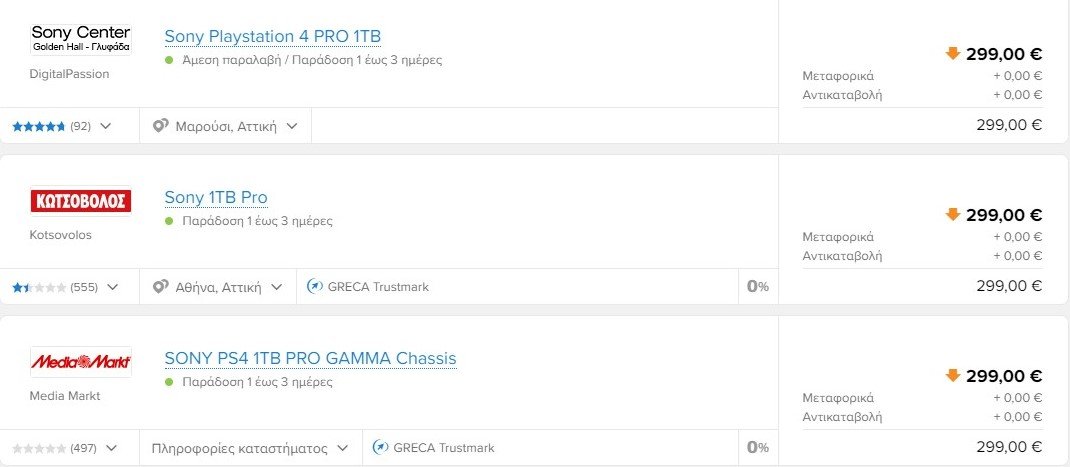This screenshot has height=467, width=1070.
Task: Click the orange price-drop arrow for DigitalPassion
Action: 952,54
